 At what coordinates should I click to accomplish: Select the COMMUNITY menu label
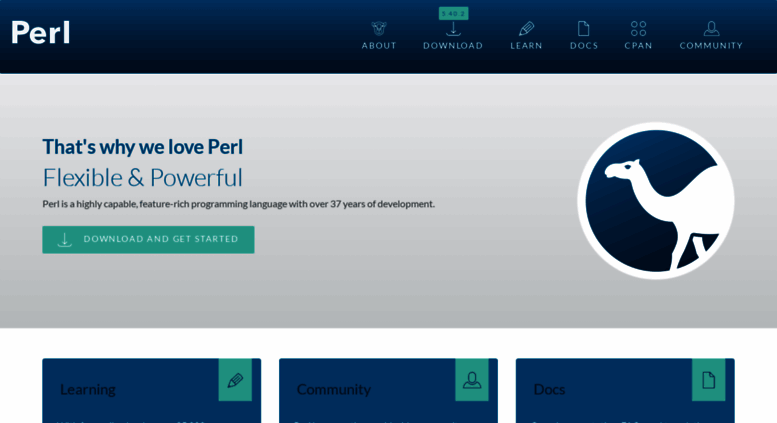click(711, 46)
